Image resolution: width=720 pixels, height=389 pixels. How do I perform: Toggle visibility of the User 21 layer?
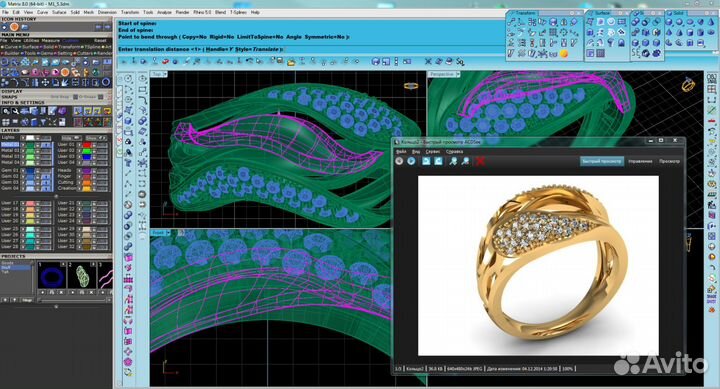pos(79,203)
